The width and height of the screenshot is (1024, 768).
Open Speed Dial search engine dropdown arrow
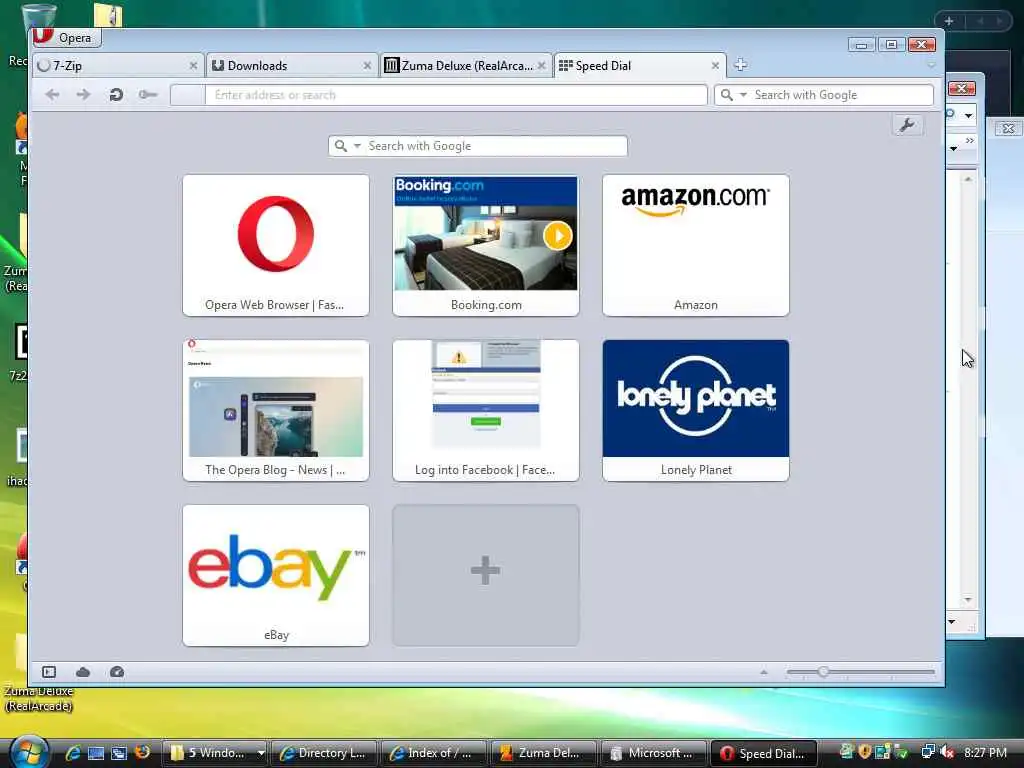357,146
